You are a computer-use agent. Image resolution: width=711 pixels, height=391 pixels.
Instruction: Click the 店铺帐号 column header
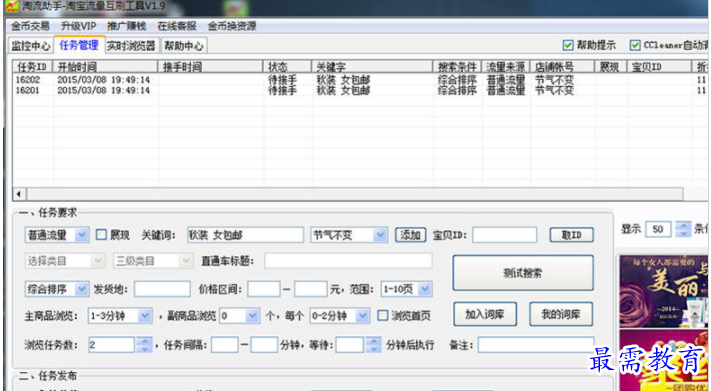point(562,67)
